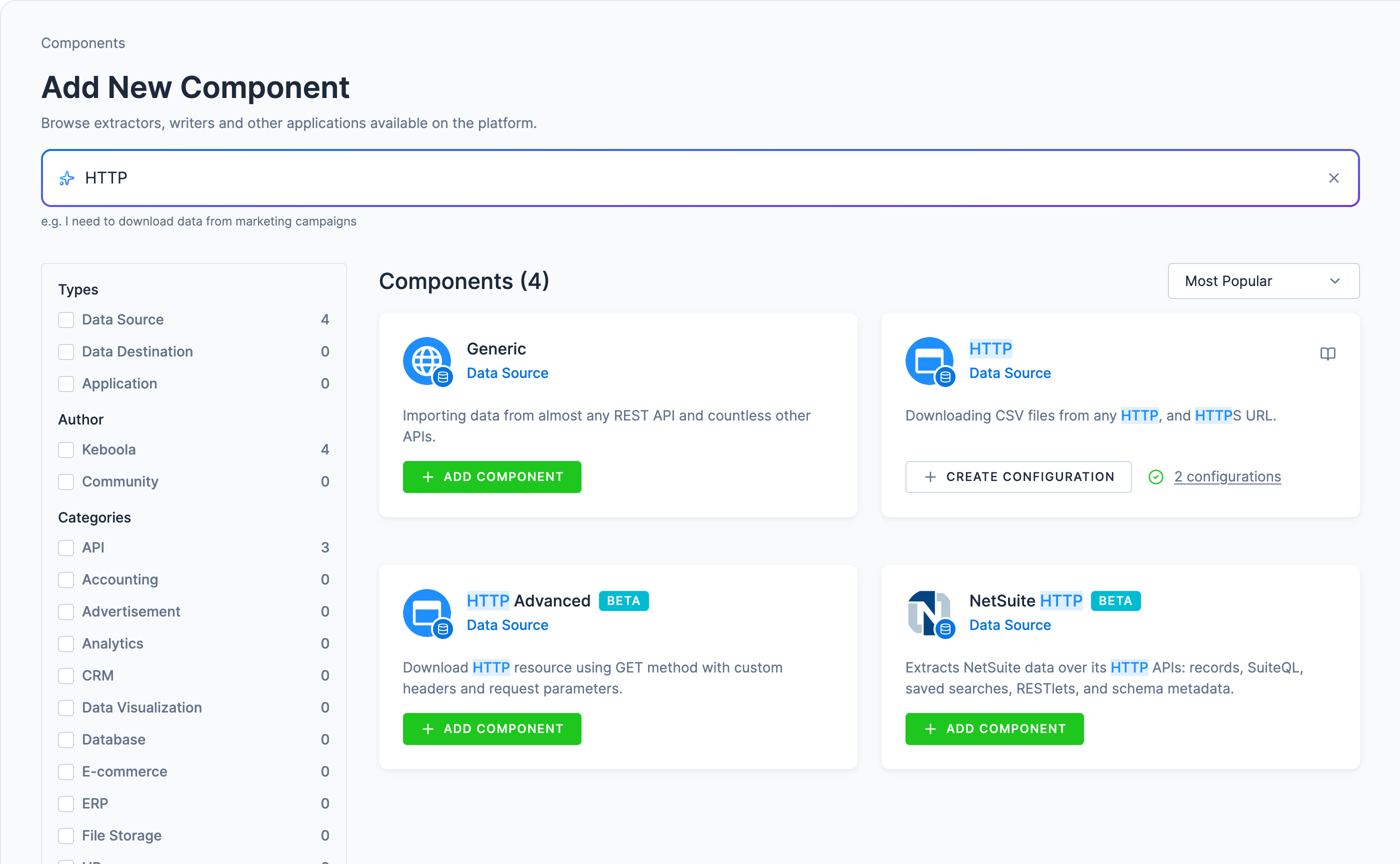Enable the Keboola author filter

tap(66, 450)
